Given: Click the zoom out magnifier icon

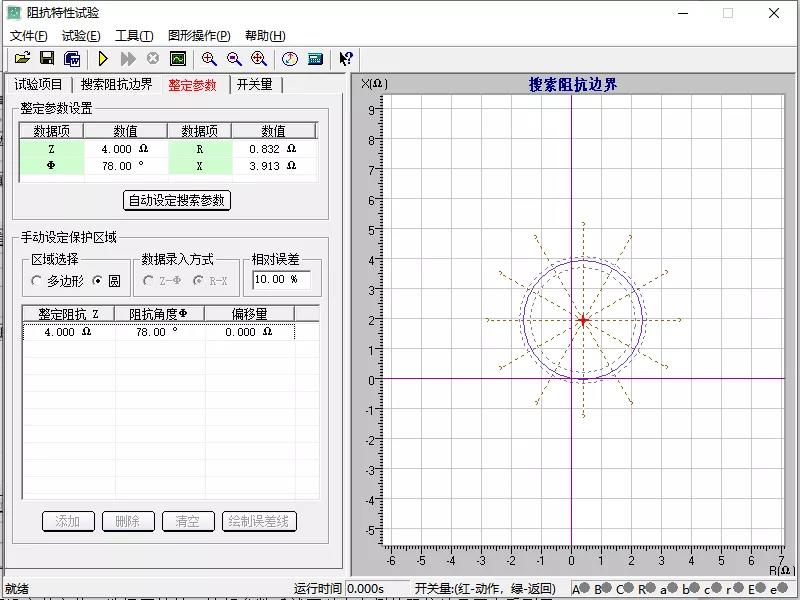Looking at the screenshot, I should tap(234, 59).
